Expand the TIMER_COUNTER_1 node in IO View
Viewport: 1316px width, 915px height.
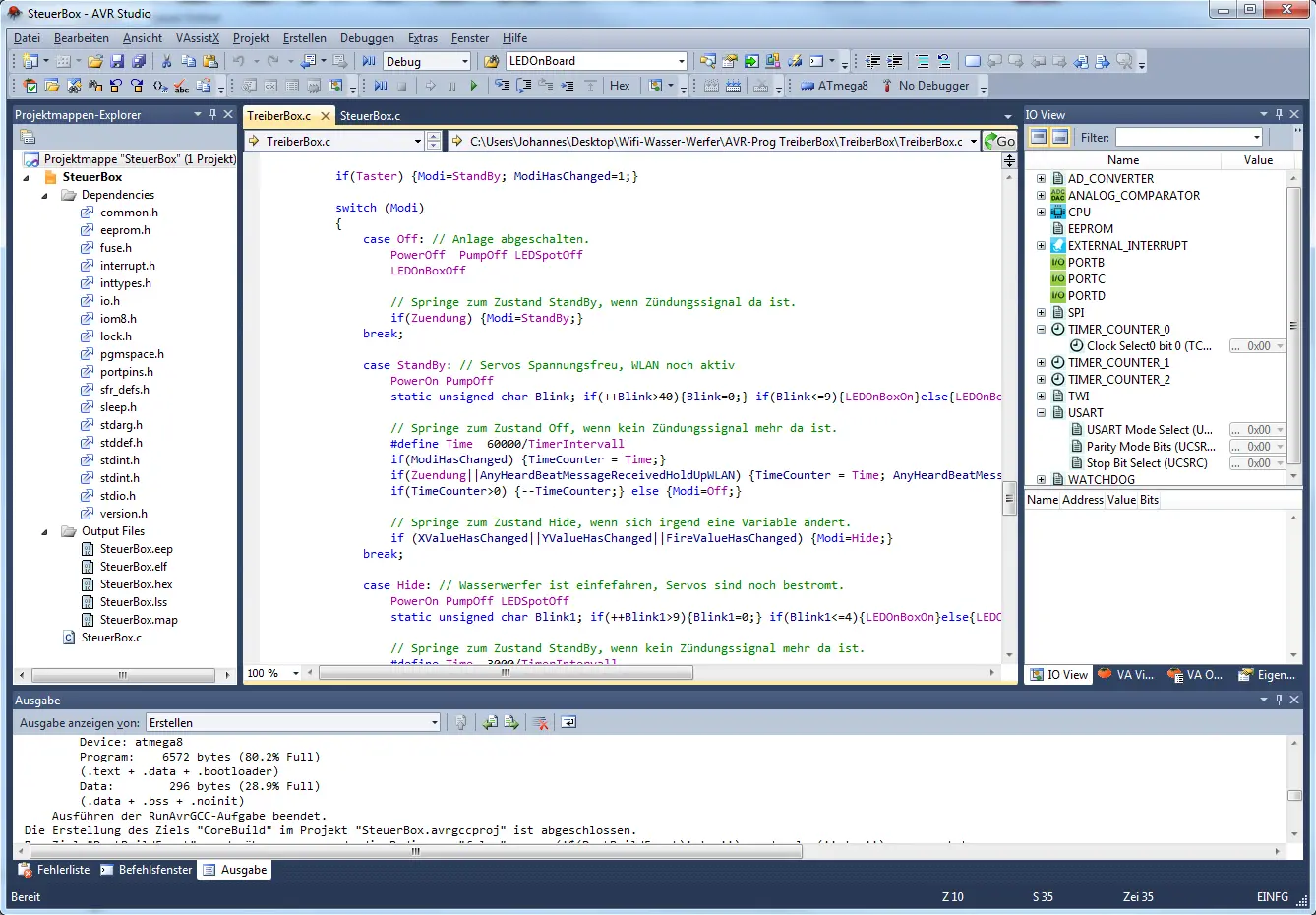(x=1041, y=362)
